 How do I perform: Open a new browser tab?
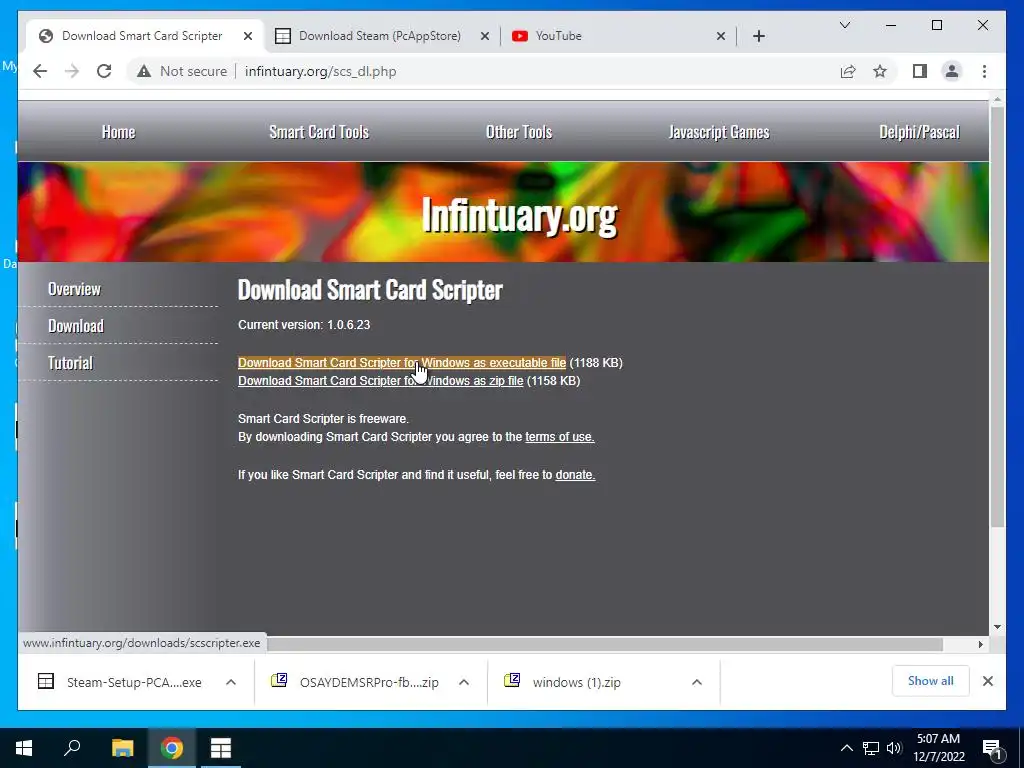click(x=759, y=36)
